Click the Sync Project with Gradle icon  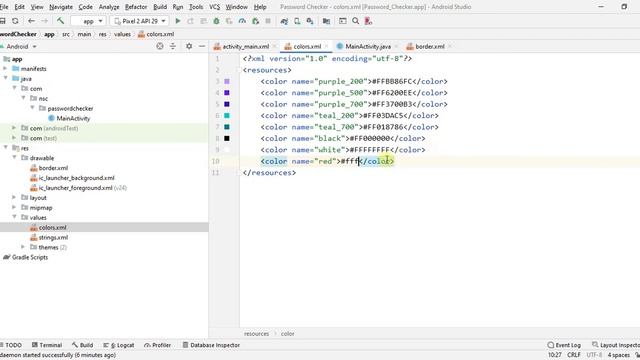(x=284, y=21)
